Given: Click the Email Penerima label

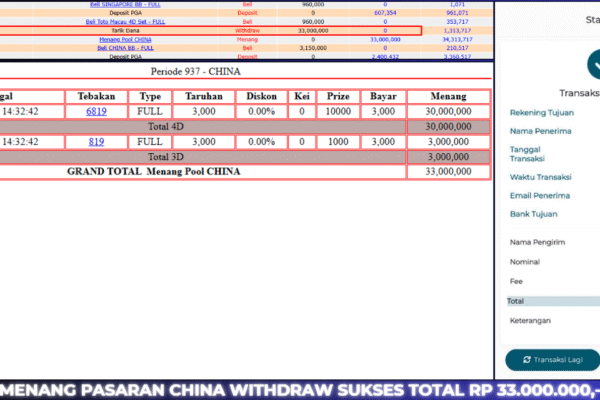Looking at the screenshot, I should click(540, 196).
